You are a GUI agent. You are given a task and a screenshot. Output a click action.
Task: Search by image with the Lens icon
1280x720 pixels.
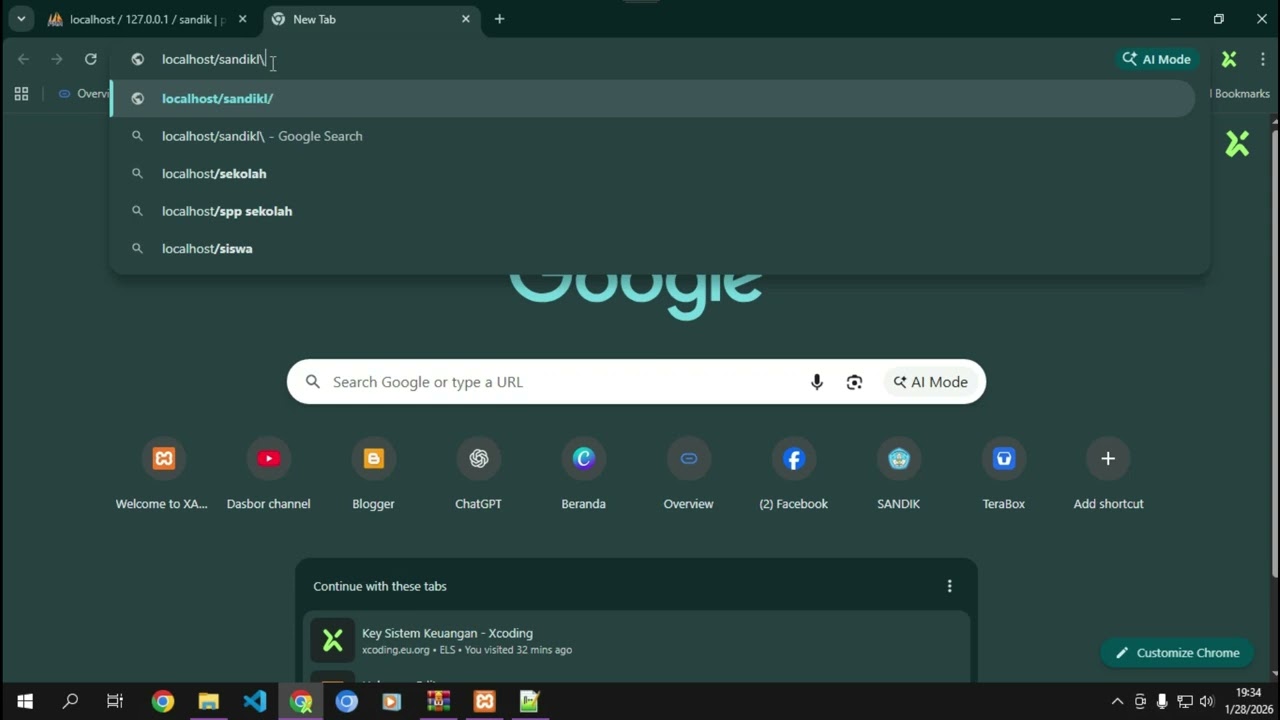point(854,382)
